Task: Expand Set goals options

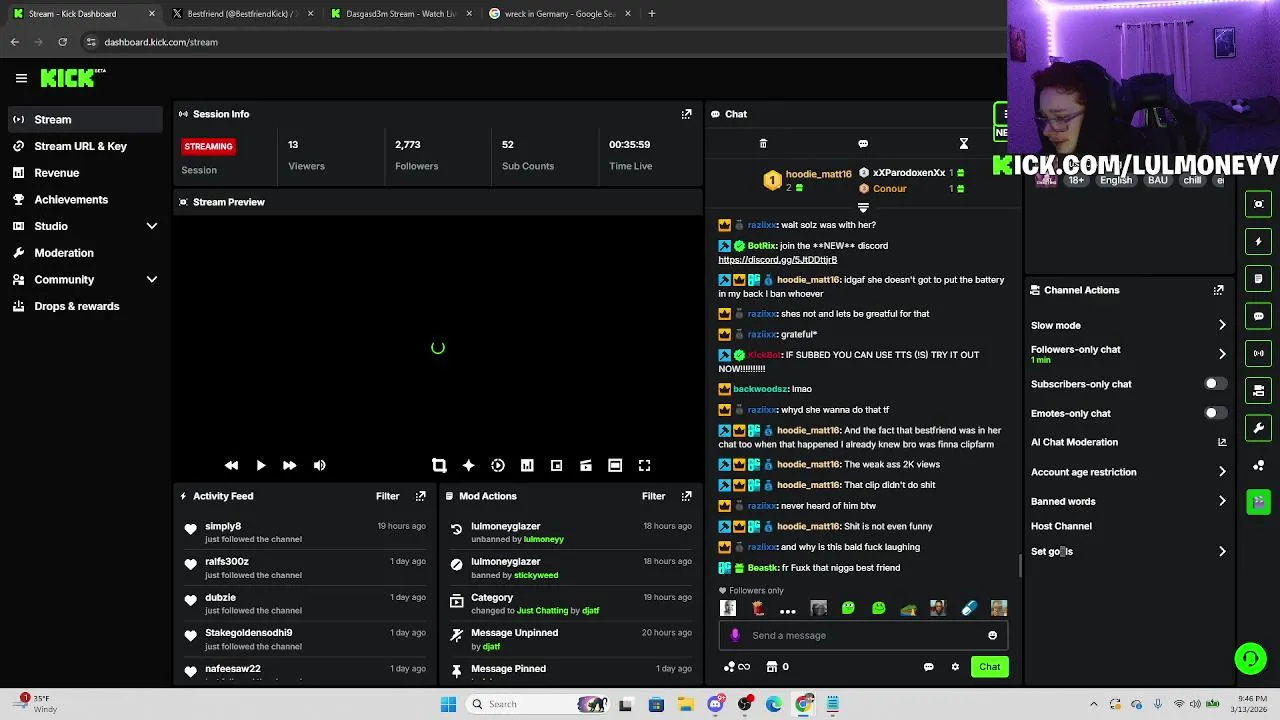Action: click(1221, 551)
